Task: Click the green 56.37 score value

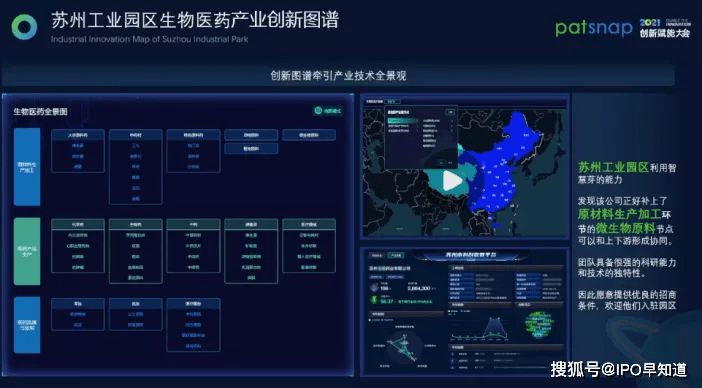Action: (x=386, y=302)
